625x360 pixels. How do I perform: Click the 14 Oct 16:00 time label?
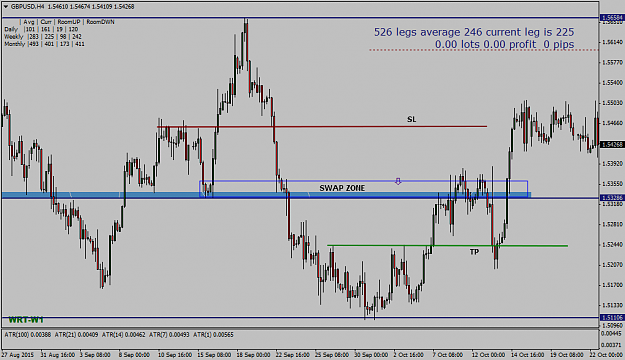point(527,354)
